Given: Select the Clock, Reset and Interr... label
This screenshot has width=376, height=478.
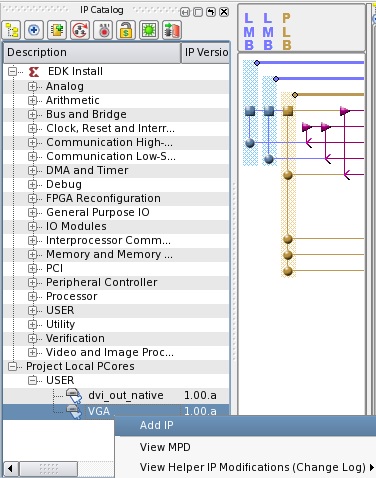Looking at the screenshot, I should coord(110,128).
